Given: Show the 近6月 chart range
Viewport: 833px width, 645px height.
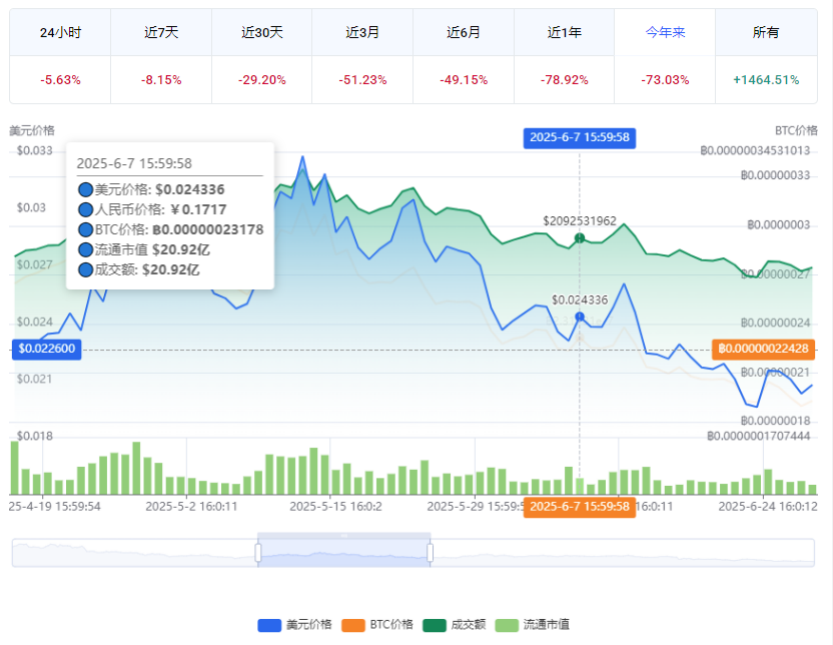Looking at the screenshot, I should tap(463, 32).
